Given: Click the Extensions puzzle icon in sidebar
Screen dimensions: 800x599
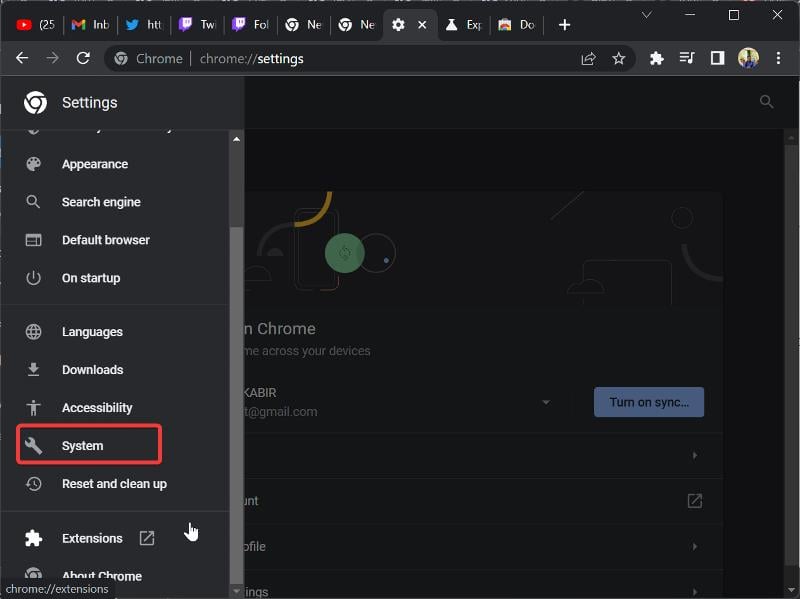Looking at the screenshot, I should click(34, 538).
